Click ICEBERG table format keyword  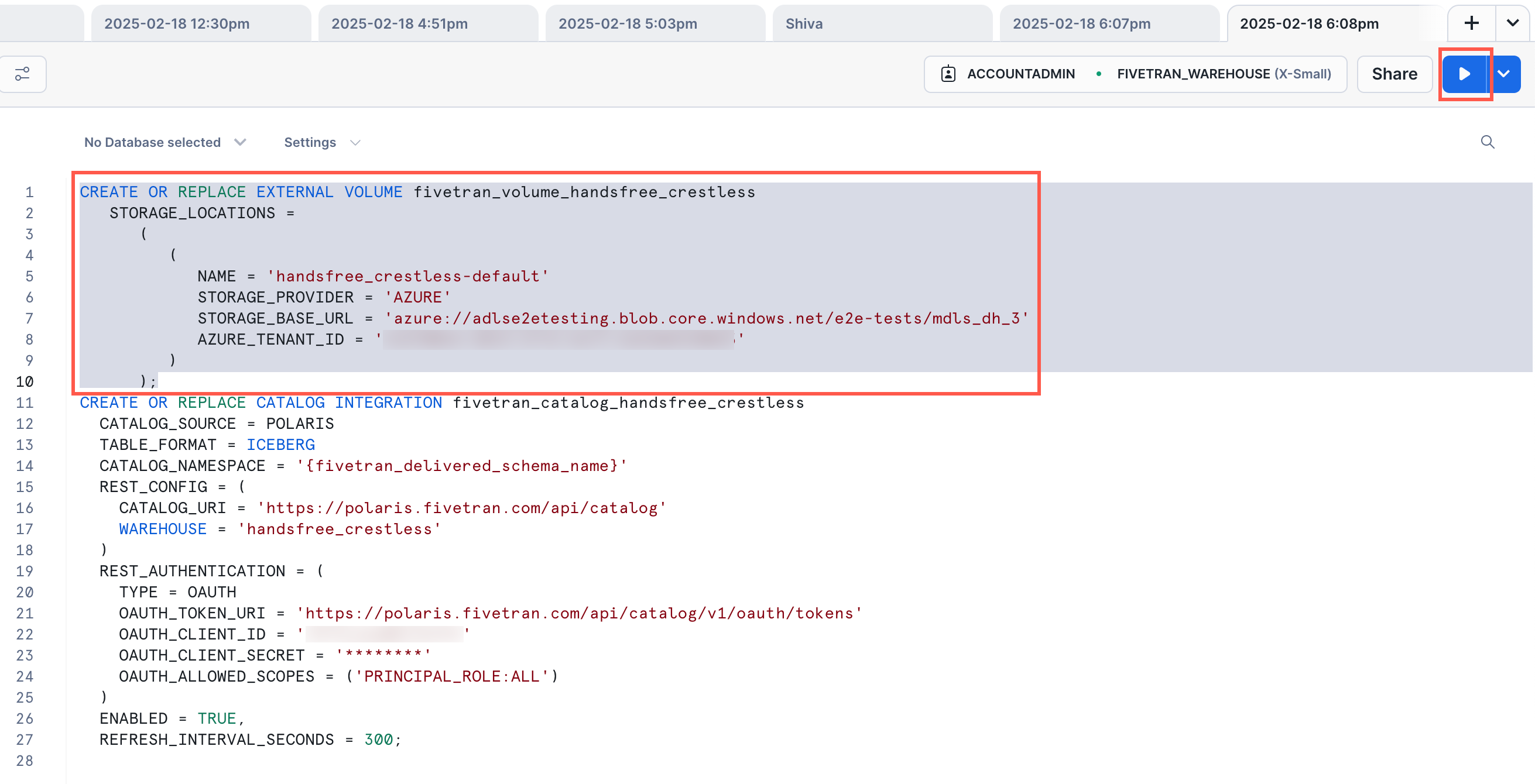tap(280, 445)
